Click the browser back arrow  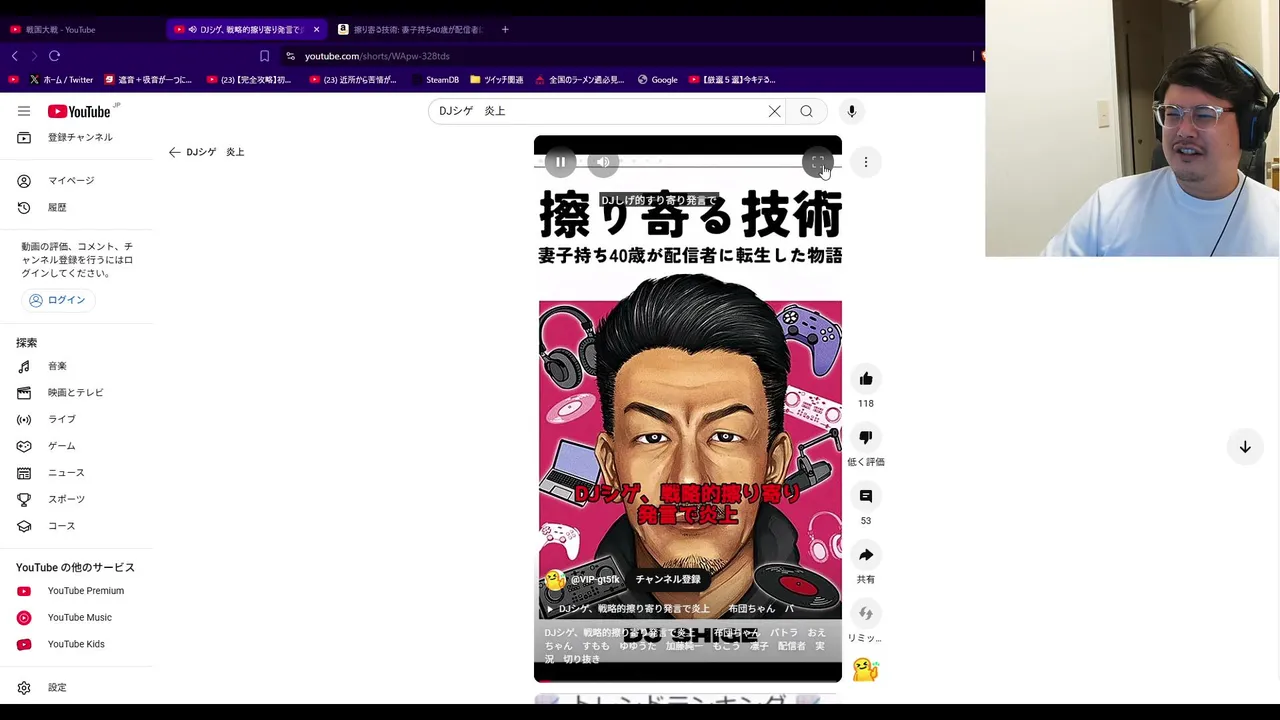[14, 56]
